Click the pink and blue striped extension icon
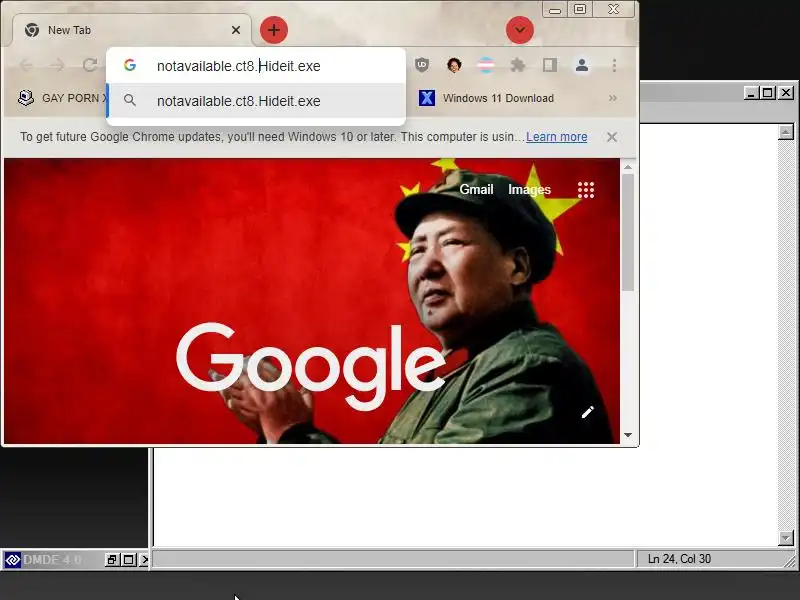Image resolution: width=800 pixels, height=600 pixels. tap(485, 65)
